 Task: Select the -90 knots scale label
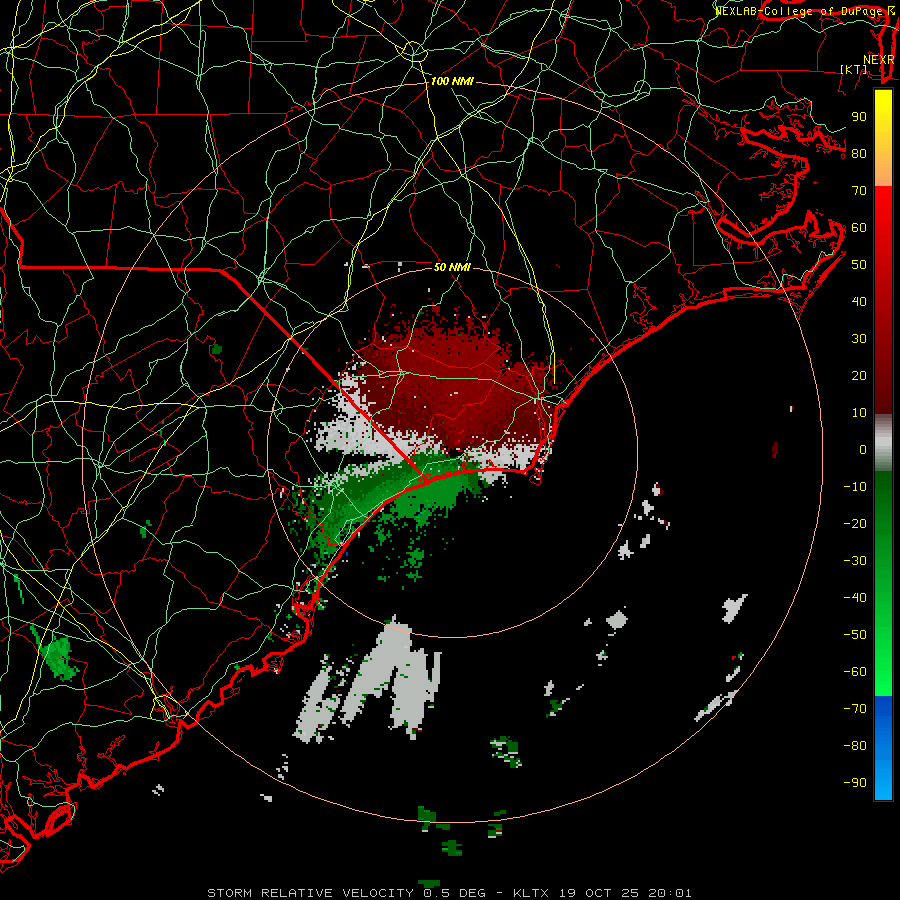coord(855,783)
